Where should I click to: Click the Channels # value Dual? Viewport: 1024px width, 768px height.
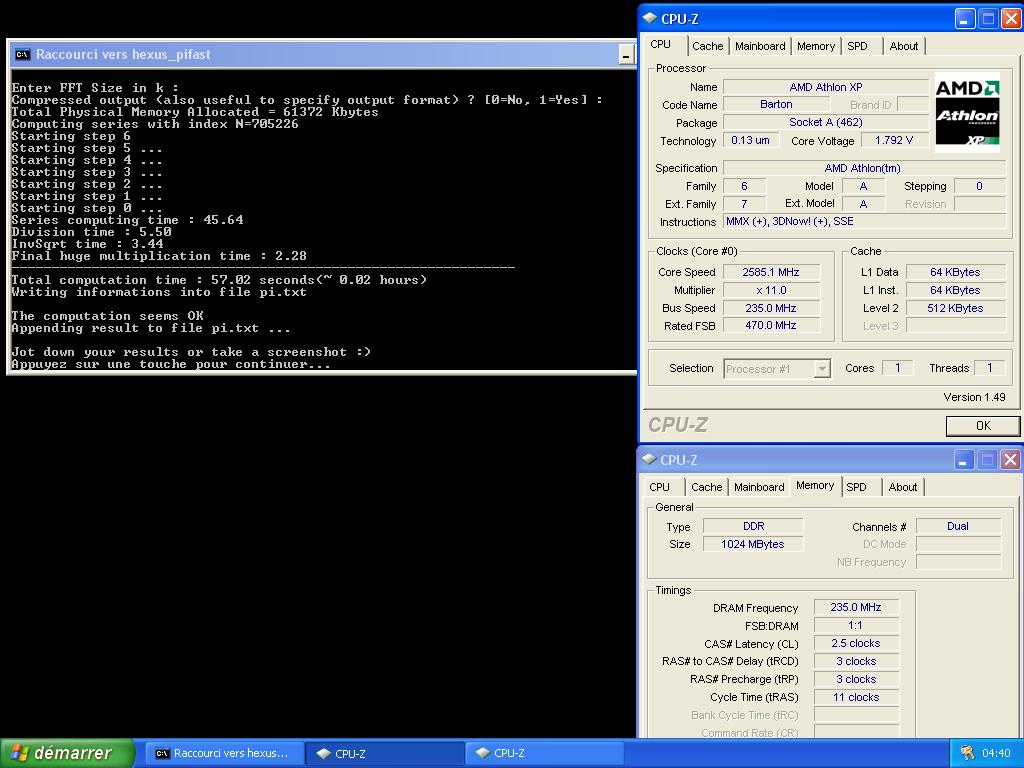[958, 526]
